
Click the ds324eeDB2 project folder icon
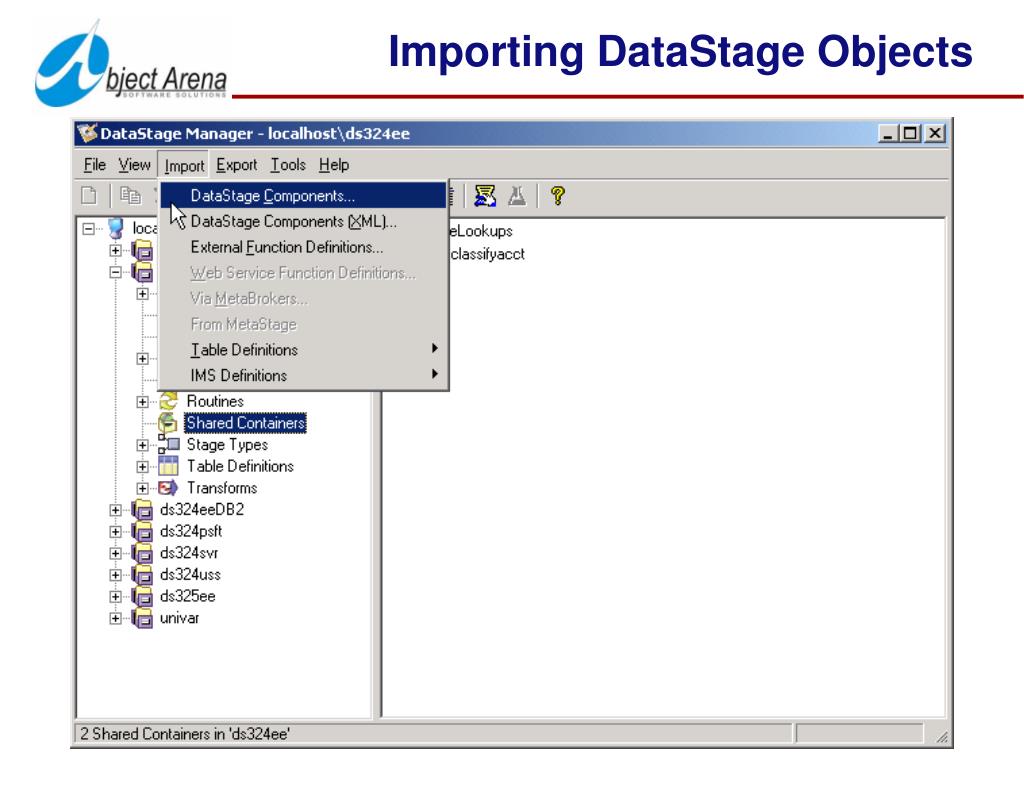(x=142, y=509)
